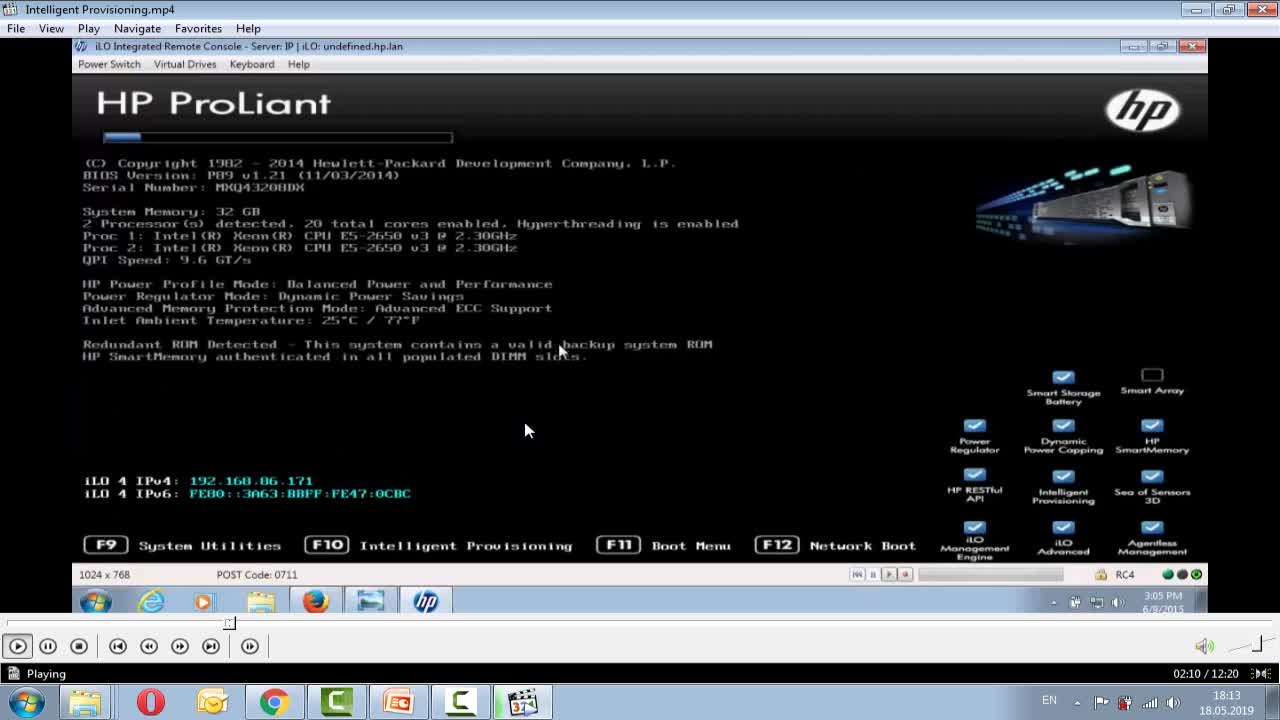Click the iLO IPv4 address 192.168.86.171
Screen dimensions: 1280x720
(x=251, y=481)
